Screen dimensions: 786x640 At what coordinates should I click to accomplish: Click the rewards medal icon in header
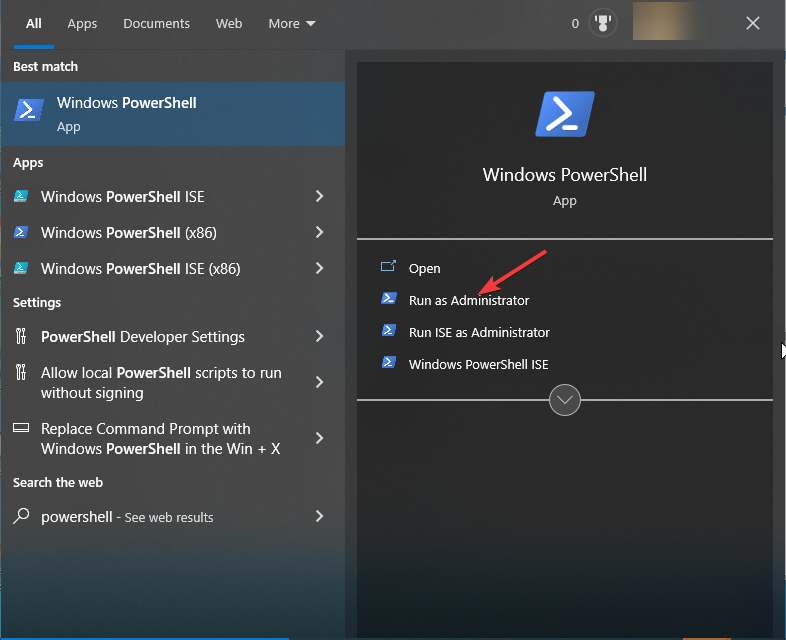coord(603,23)
